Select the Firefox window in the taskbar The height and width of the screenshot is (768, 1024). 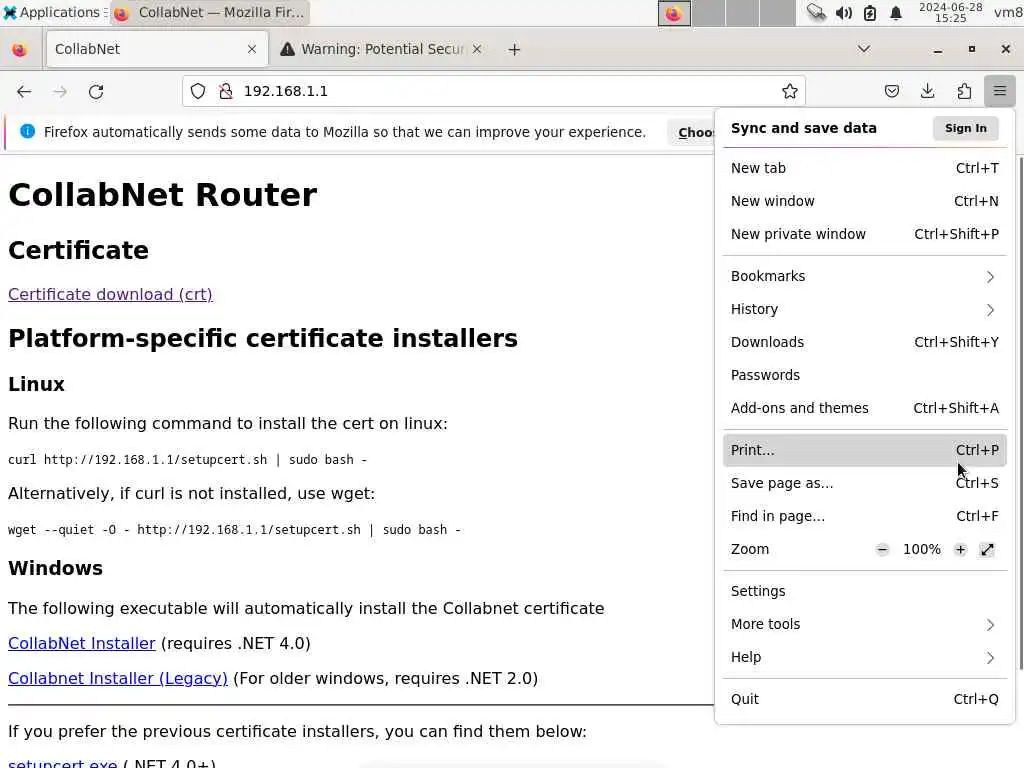[210, 12]
